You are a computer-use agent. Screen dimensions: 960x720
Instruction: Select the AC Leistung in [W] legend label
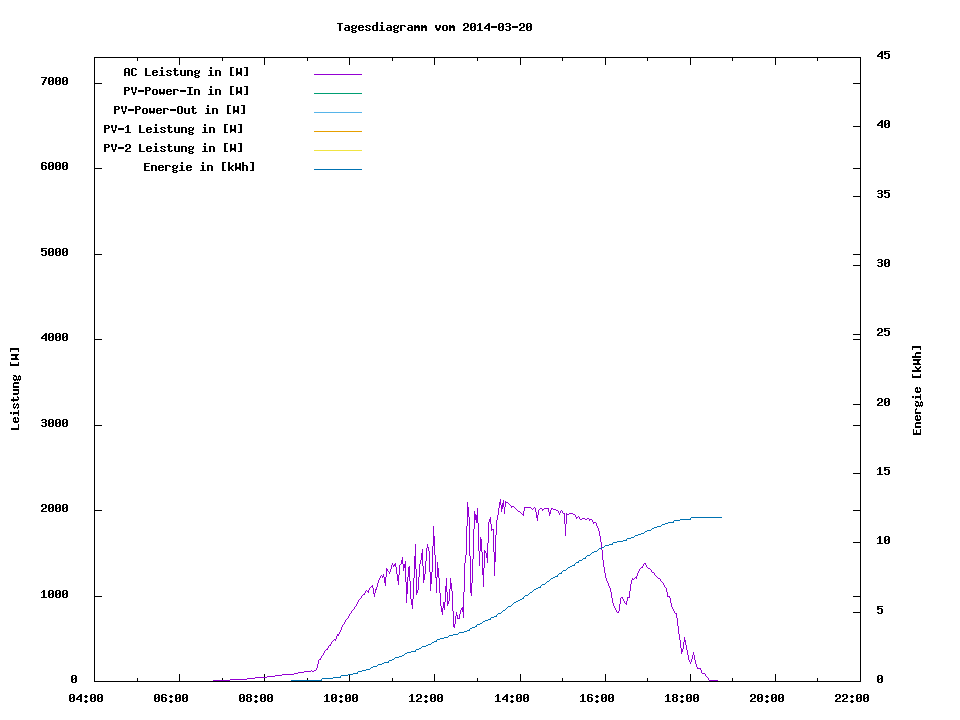pyautogui.click(x=186, y=72)
